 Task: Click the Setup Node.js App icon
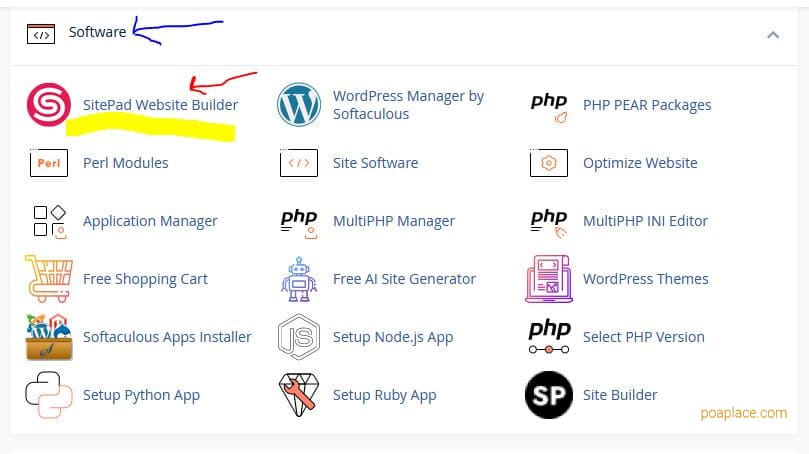point(299,337)
